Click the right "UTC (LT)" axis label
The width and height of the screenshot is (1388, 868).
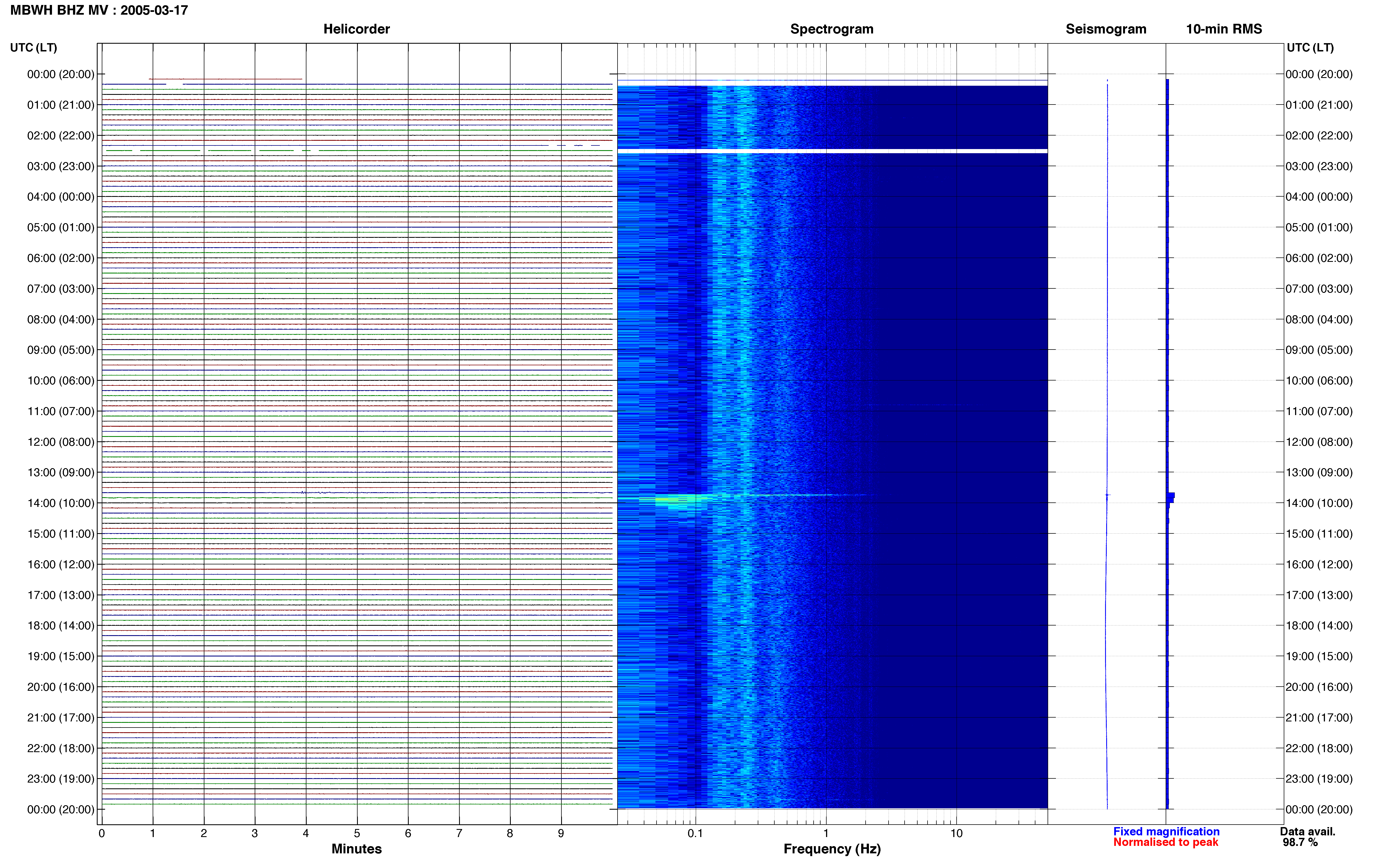pos(1310,48)
